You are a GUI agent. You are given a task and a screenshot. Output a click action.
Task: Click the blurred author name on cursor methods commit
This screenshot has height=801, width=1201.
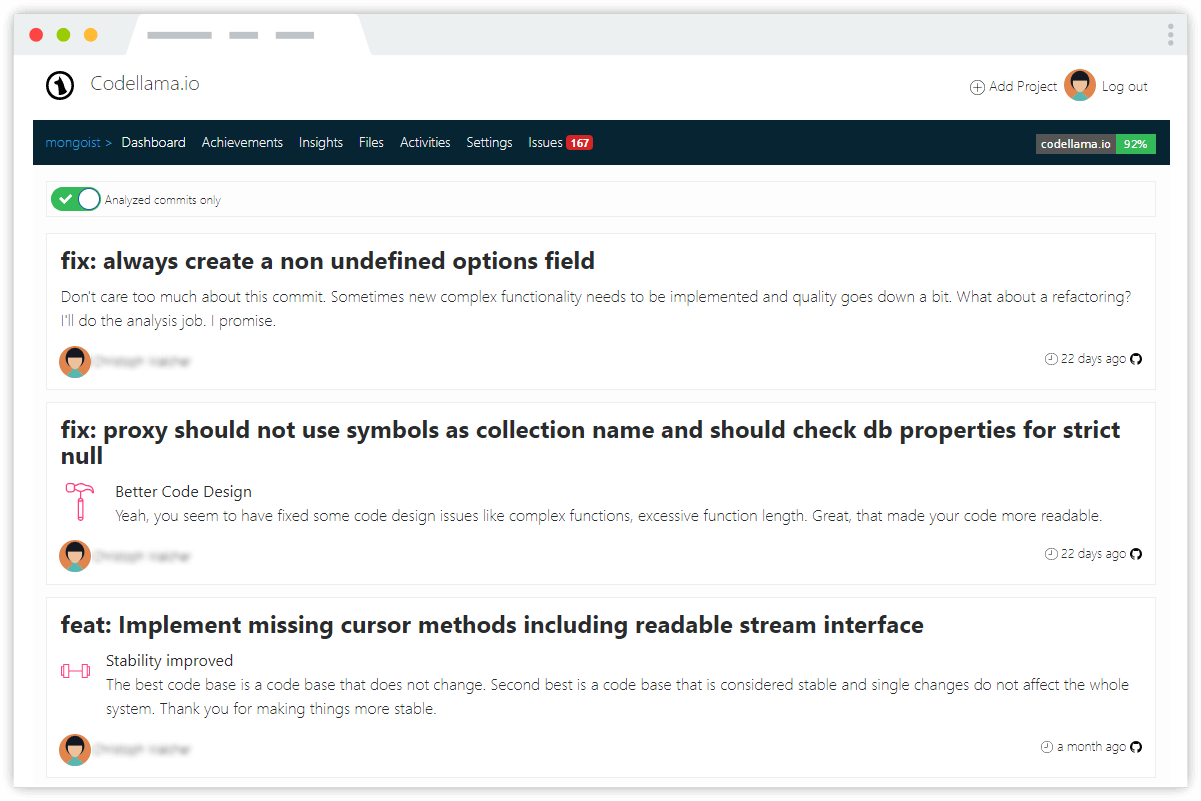[x=142, y=749]
